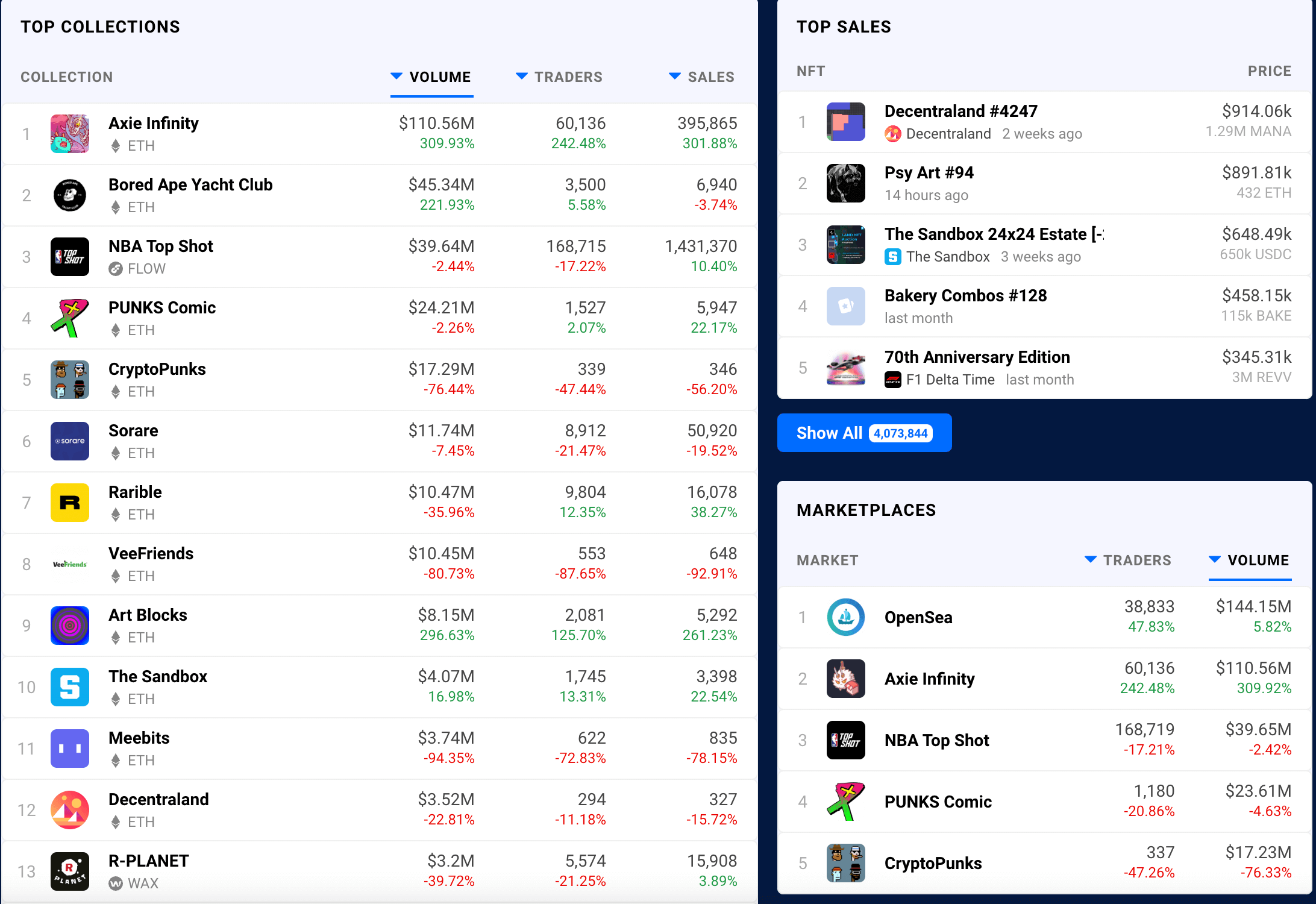Open the CryptoPunks collection name link
This screenshot has width=1316, height=904.
pyautogui.click(x=157, y=369)
